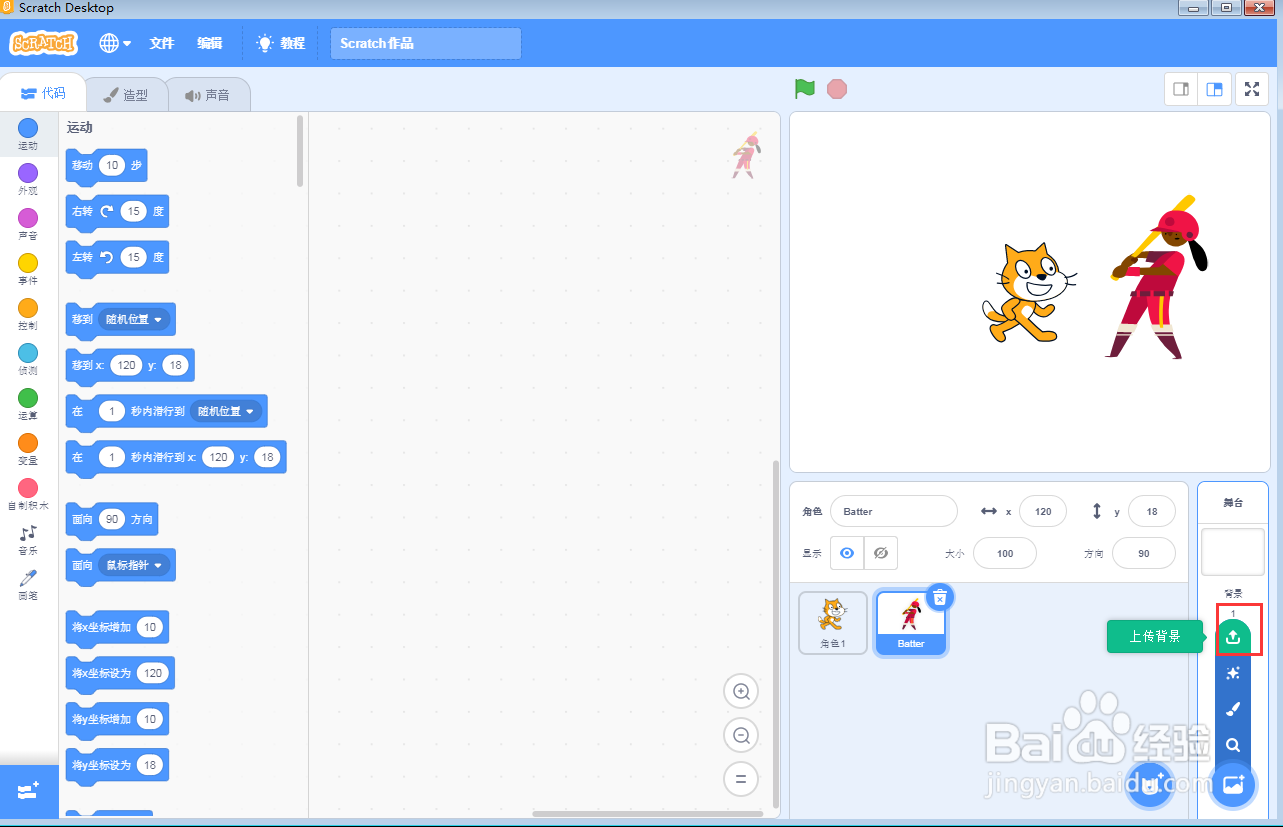Click the 方向 direction field 90
This screenshot has height=827, width=1283.
click(x=1144, y=553)
